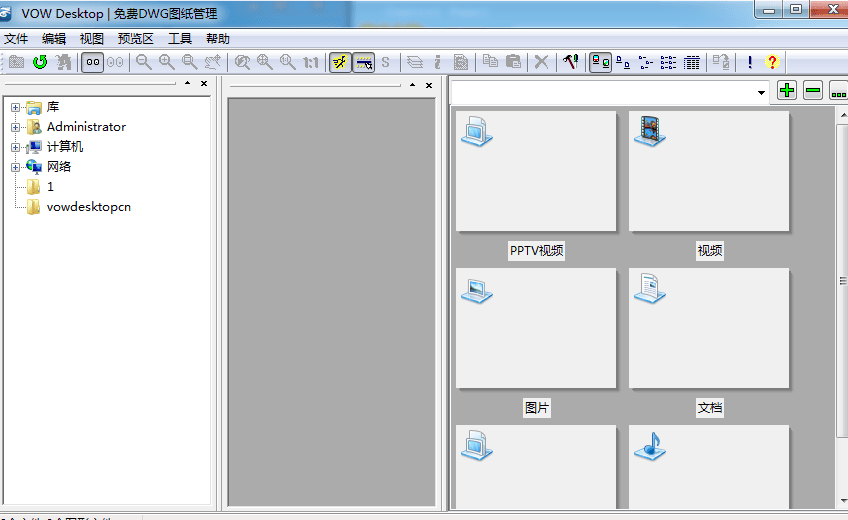Click the thumbnail pane scroll down arrow
The image size is (848, 520).
coord(843,501)
